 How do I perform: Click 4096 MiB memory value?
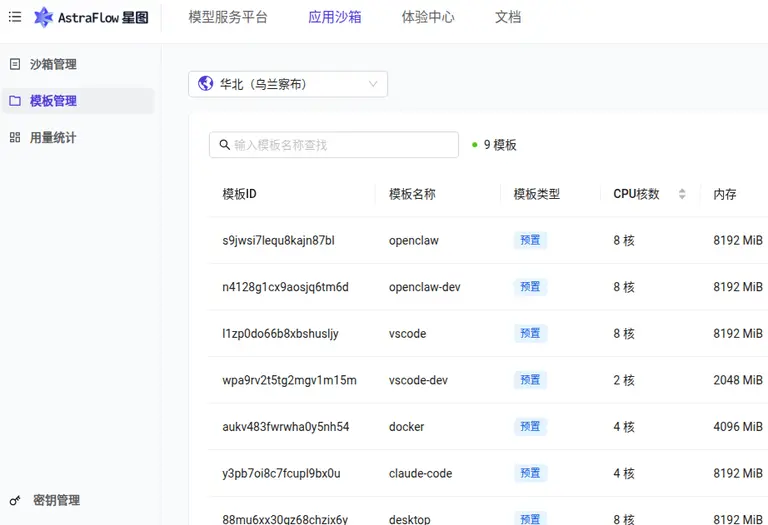tap(738, 427)
